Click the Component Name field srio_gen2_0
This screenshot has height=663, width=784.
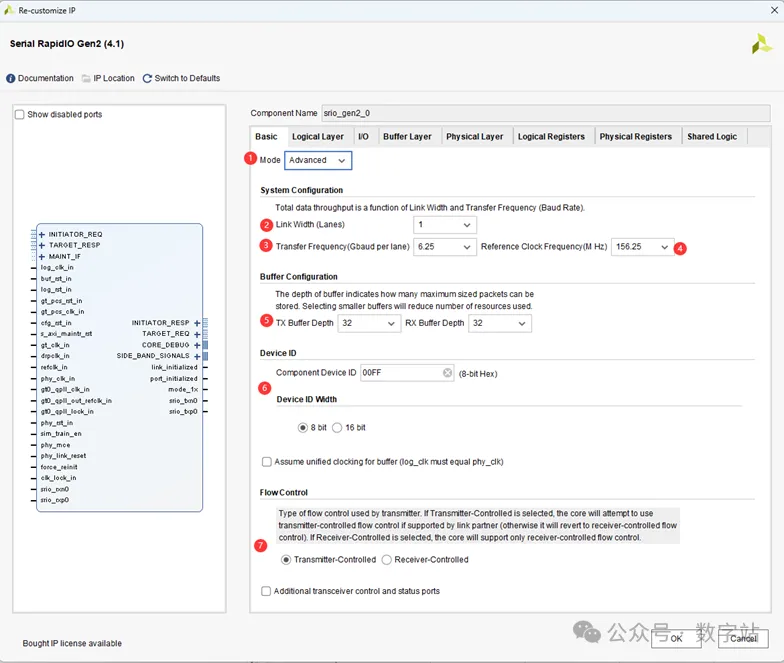[546, 114]
